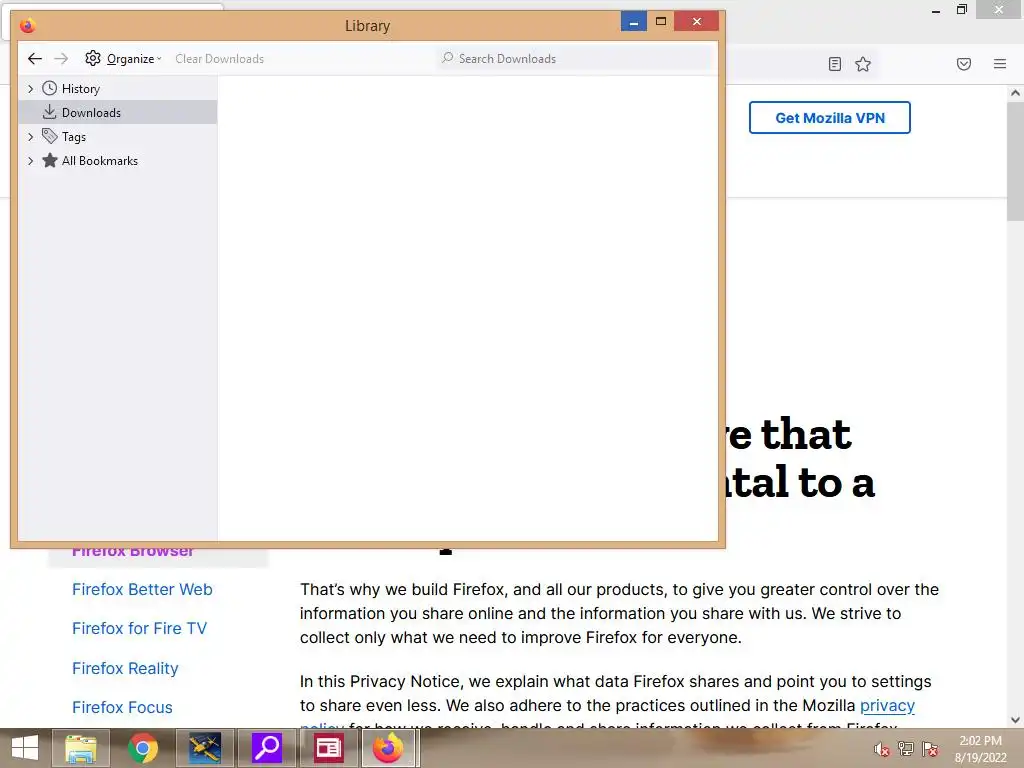Open Firefox hamburger application menu
Image resolution: width=1024 pixels, height=768 pixels.
tap(1000, 64)
